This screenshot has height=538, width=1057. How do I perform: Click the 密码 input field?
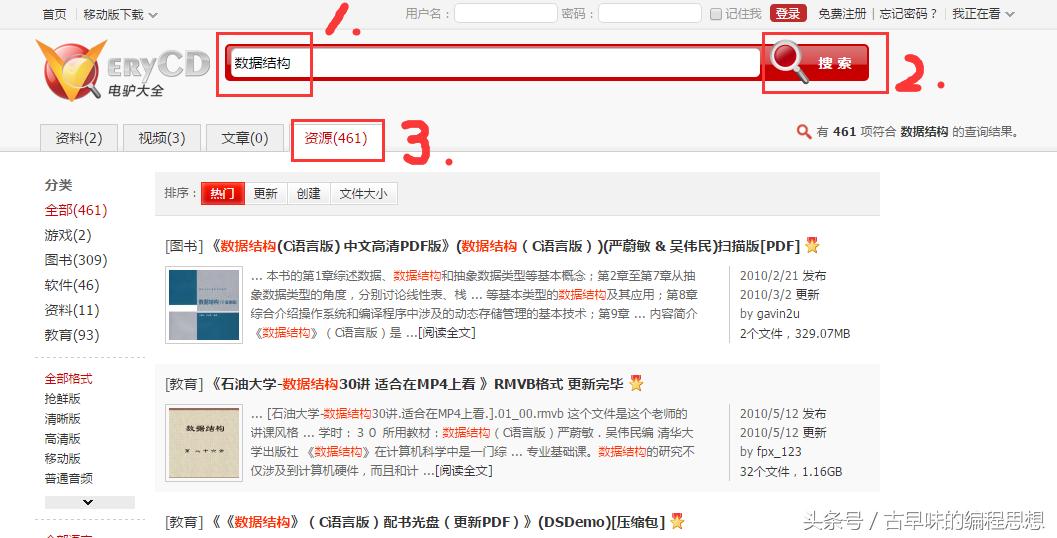tap(650, 13)
